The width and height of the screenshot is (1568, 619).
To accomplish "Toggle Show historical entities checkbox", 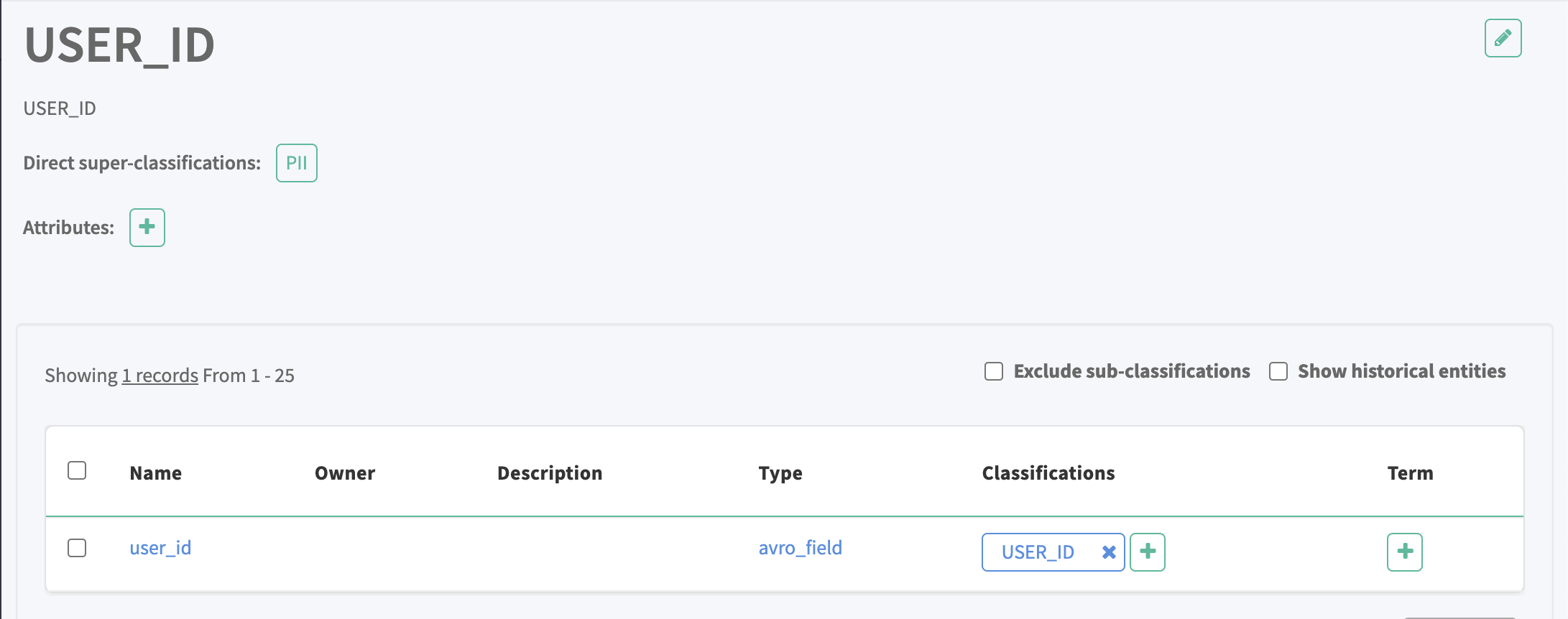I will (1278, 371).
